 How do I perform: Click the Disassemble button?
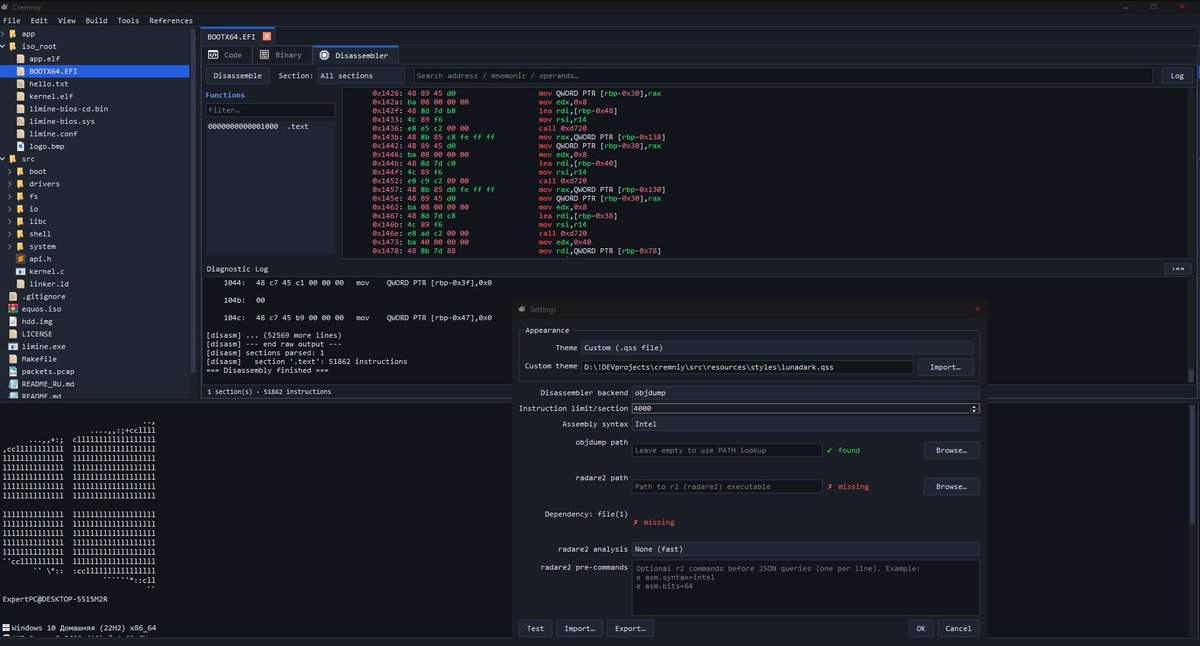238,76
